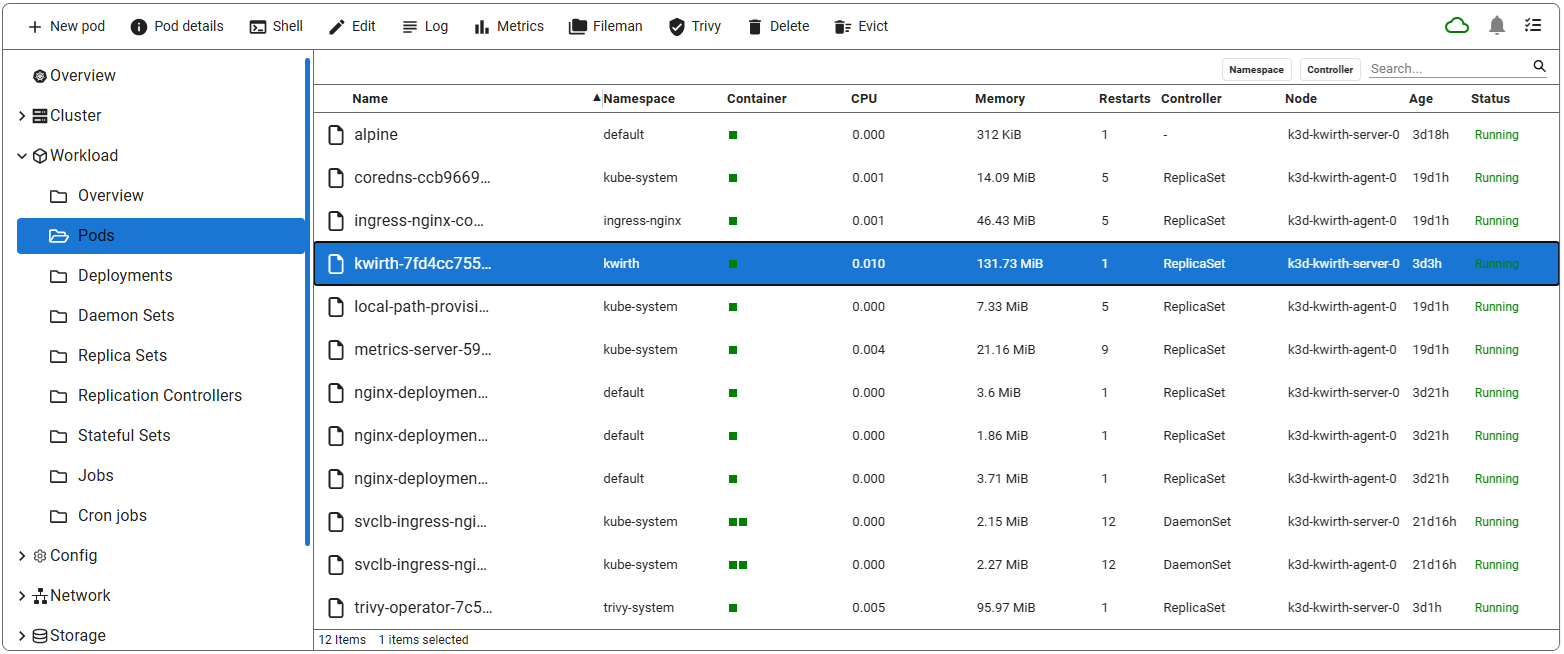Click the 0.004 CPU value
This screenshot has height=654, width=1564.
[869, 350]
